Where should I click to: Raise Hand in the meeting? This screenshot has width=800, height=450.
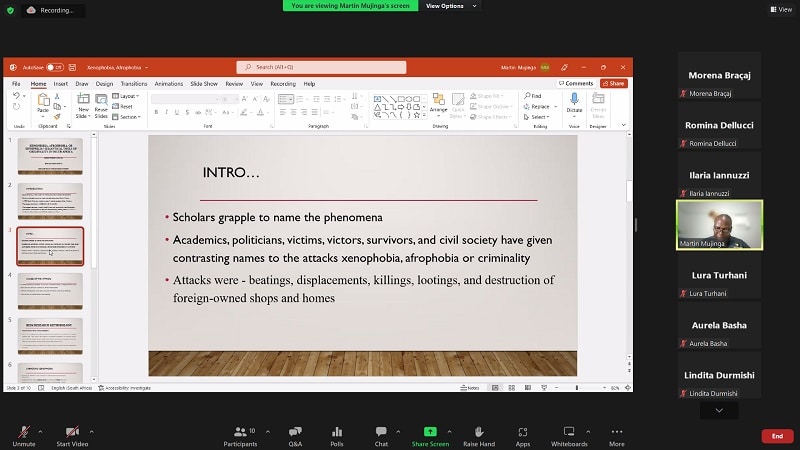coord(479,434)
